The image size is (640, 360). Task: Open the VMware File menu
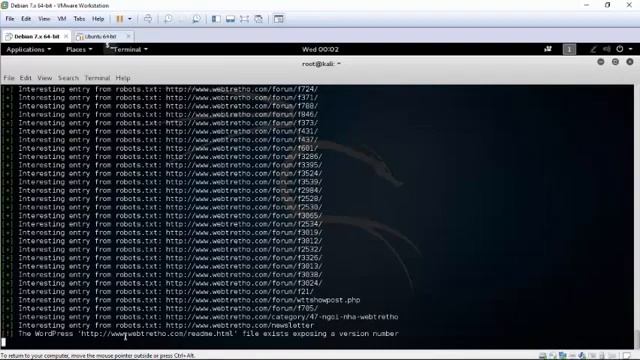(9, 19)
